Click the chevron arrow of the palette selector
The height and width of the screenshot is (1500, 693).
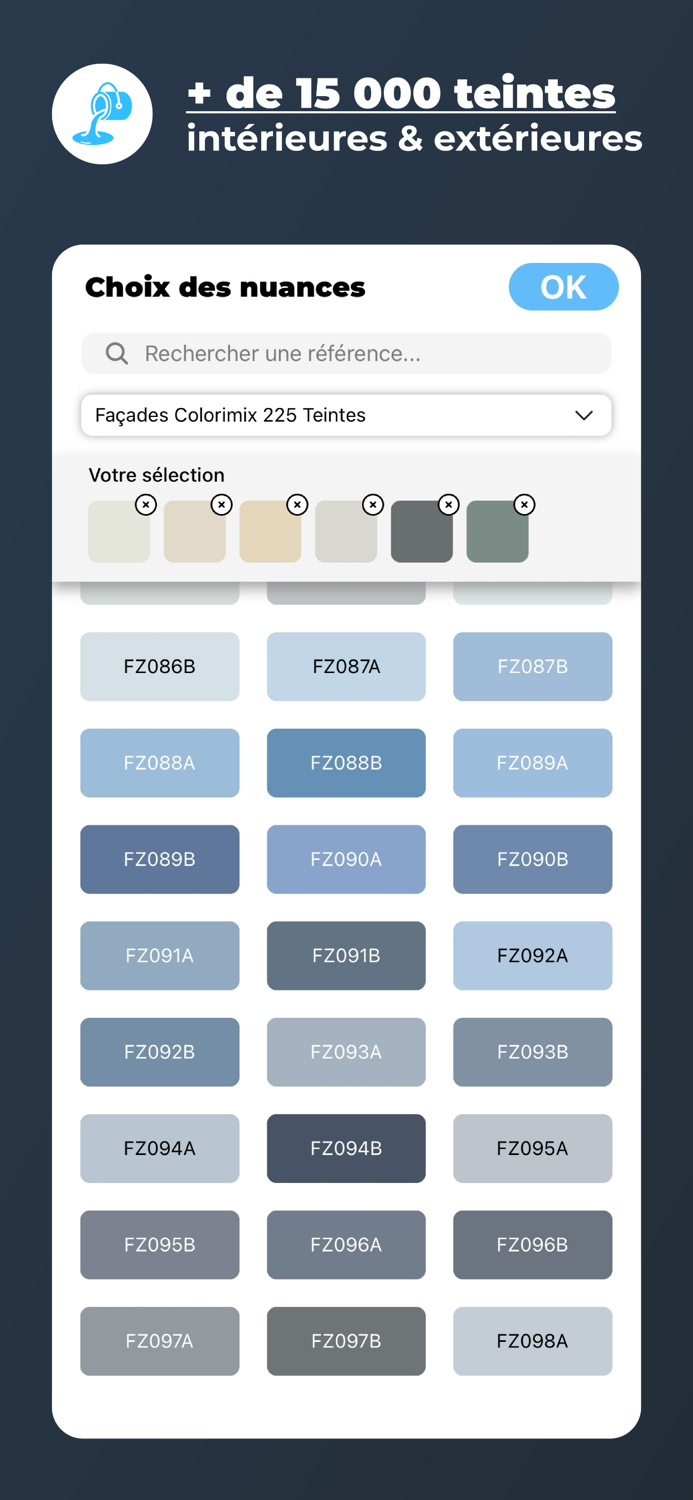[584, 415]
